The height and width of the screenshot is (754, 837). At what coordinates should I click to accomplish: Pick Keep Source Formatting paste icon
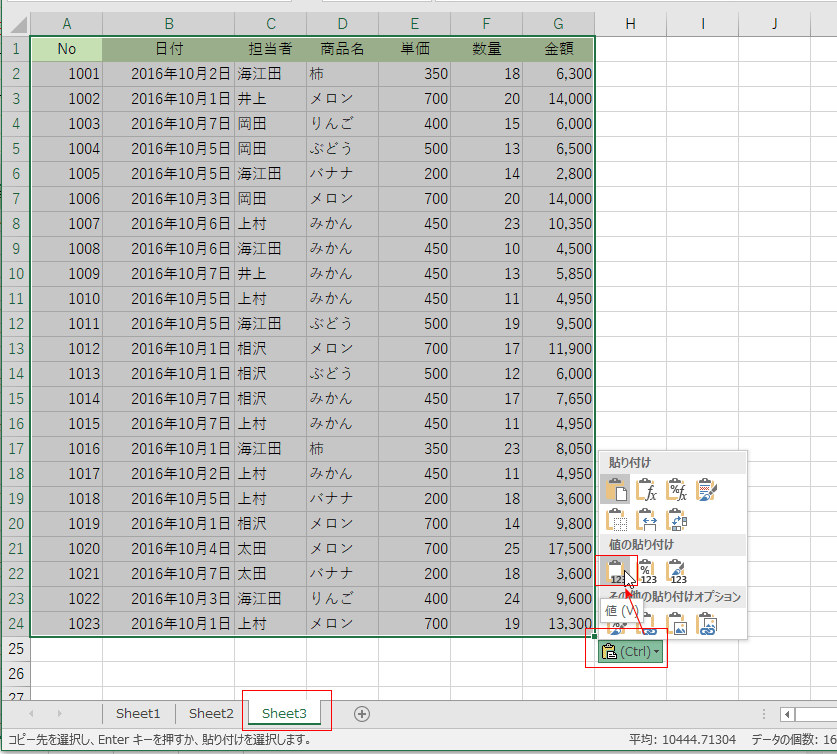coord(707,490)
